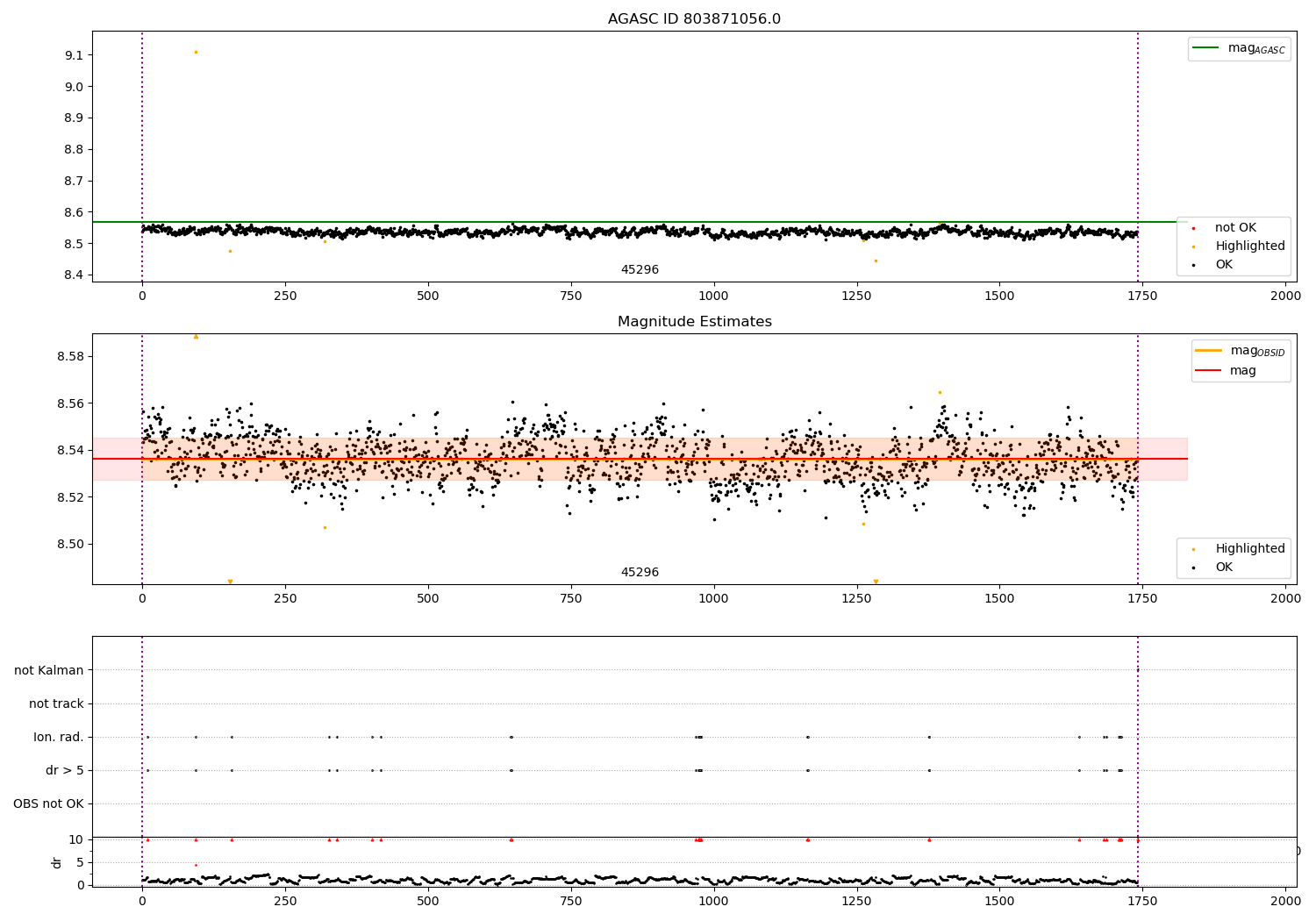Click the 'not track' row label
This screenshot has width=1316, height=921.
pos(56,704)
